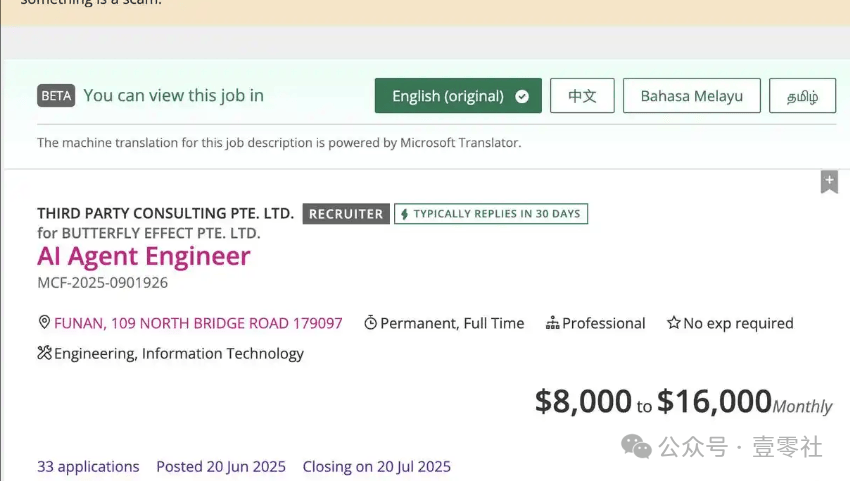Viewport: 850px width, 481px height.
Task: Click the RECRUITER badge
Action: [x=346, y=214]
